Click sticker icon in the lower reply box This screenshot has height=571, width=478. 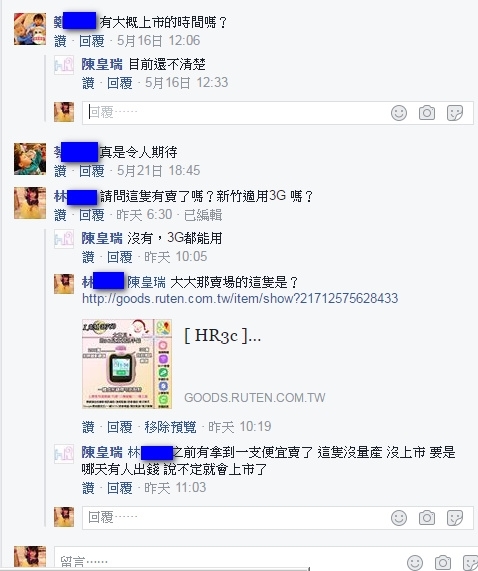[455, 518]
